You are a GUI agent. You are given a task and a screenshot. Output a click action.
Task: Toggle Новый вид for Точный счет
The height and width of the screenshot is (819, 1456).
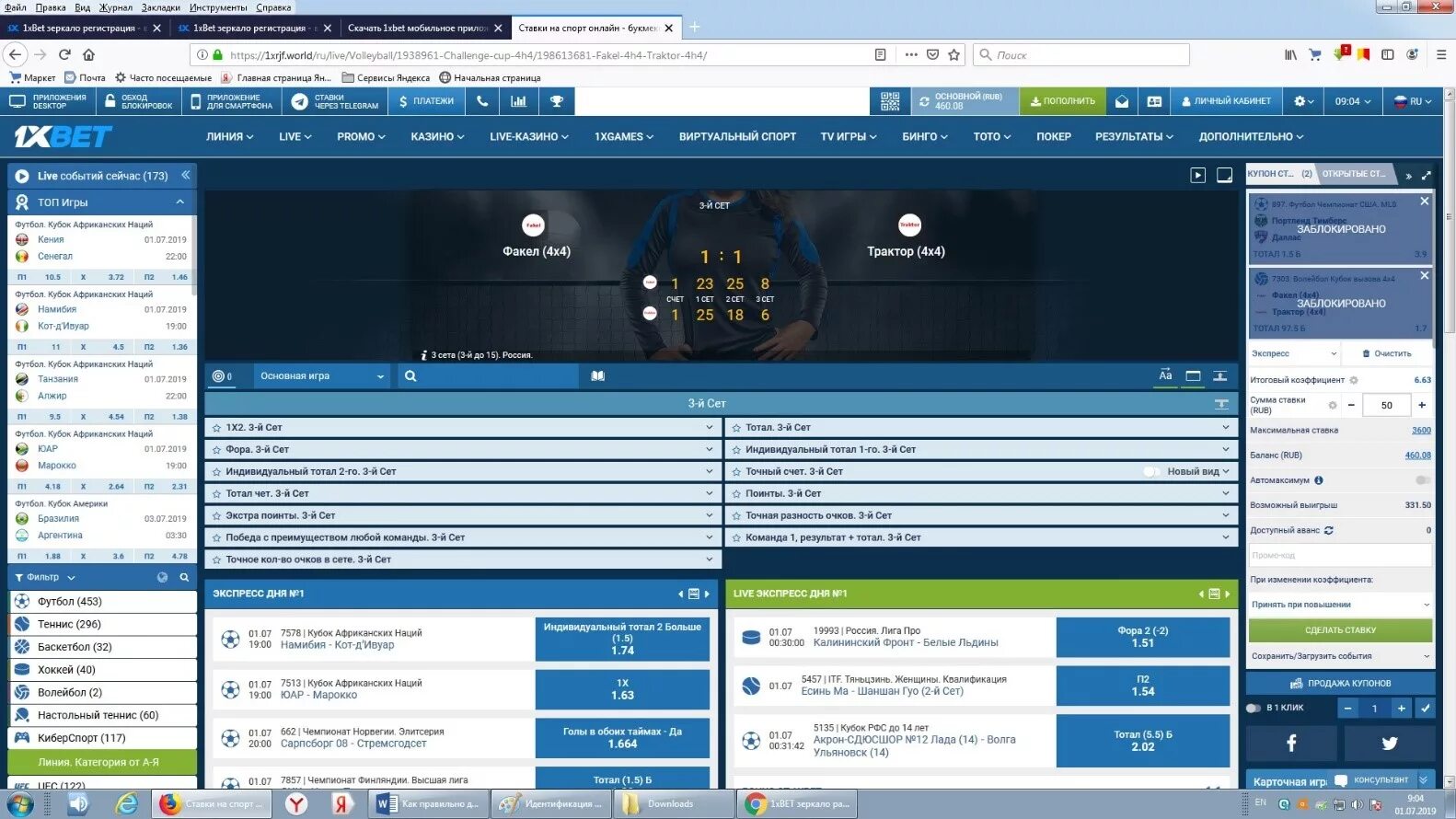pyautogui.click(x=1151, y=471)
